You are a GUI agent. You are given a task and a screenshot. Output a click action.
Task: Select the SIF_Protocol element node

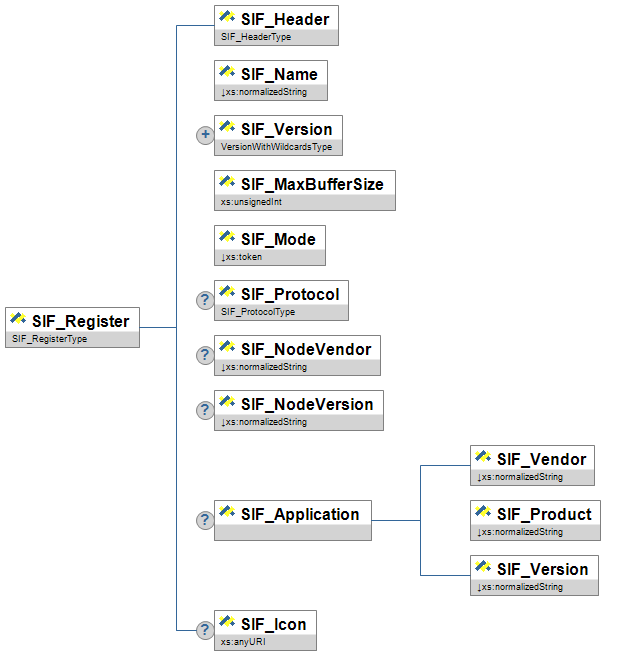pyautogui.click(x=290, y=295)
